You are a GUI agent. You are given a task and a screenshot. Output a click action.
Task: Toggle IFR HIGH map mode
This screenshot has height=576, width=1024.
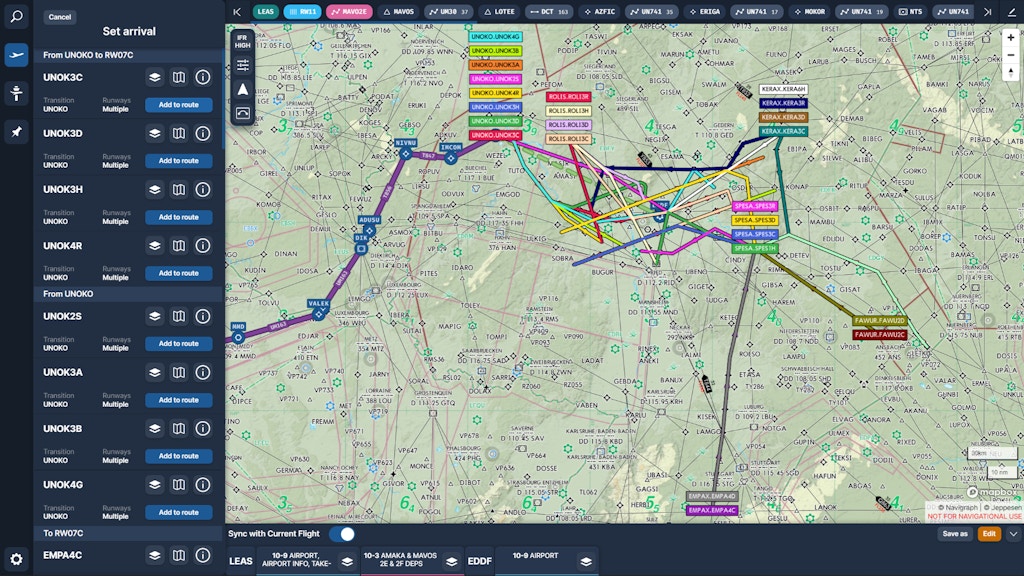click(243, 41)
